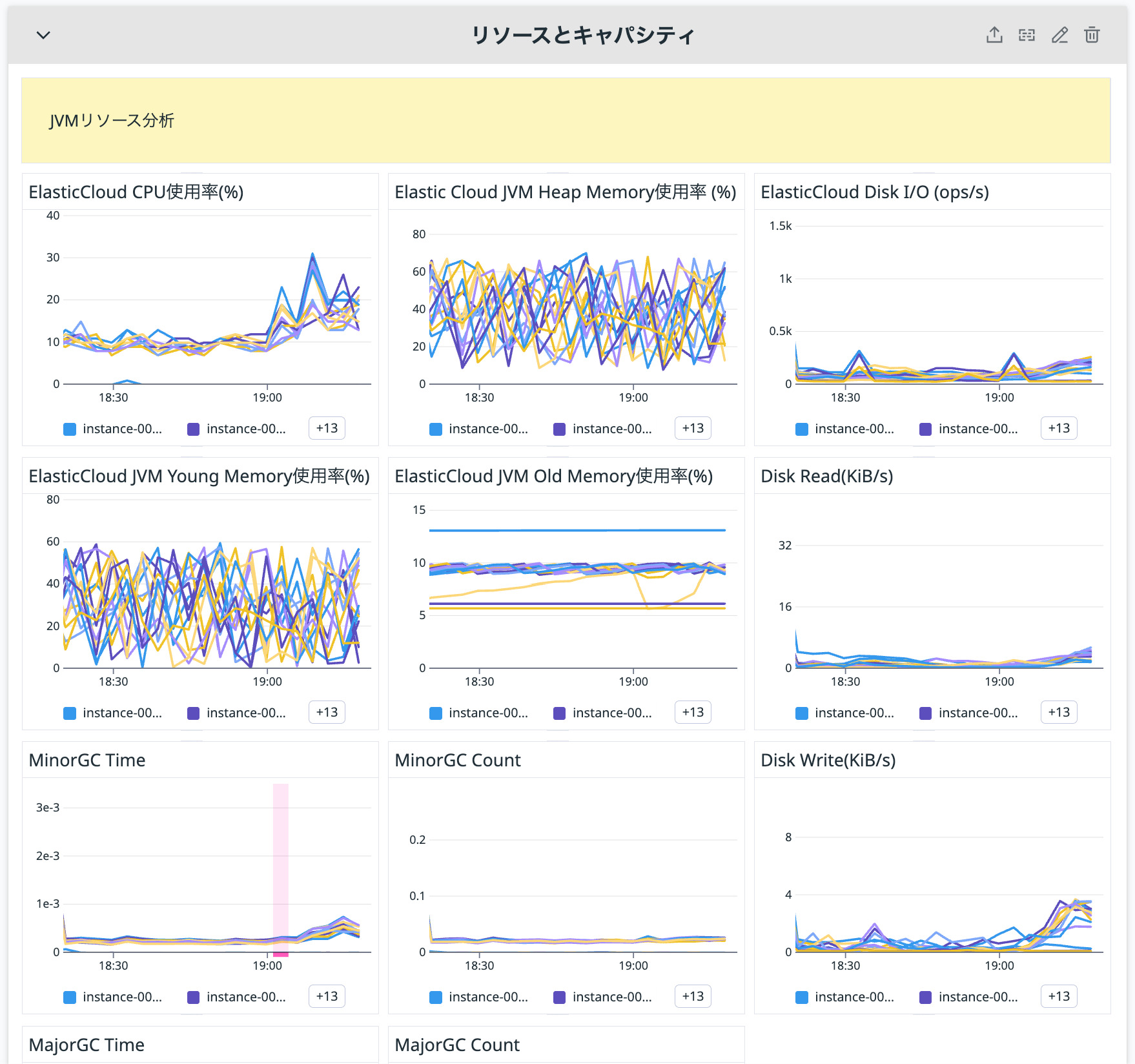Delete group with the trash icon
The width and height of the screenshot is (1135, 1064).
(1092, 35)
